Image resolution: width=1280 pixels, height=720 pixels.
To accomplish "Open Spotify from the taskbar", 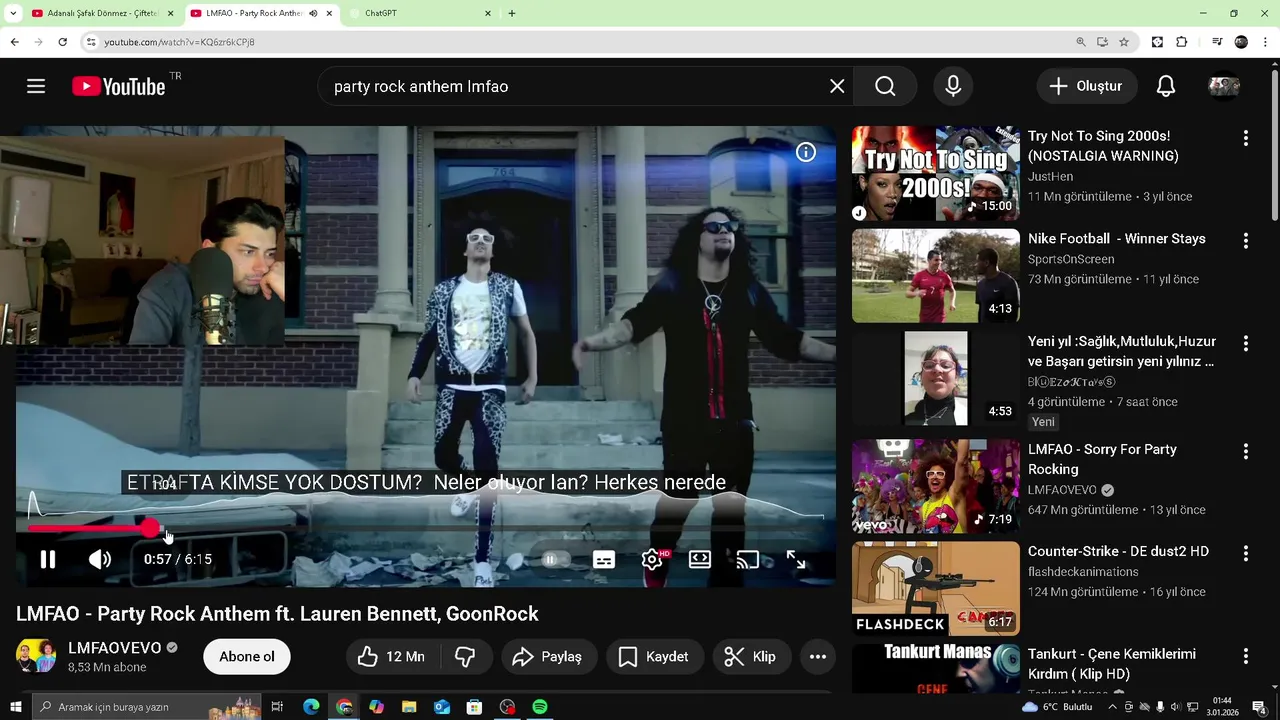I will (x=540, y=707).
